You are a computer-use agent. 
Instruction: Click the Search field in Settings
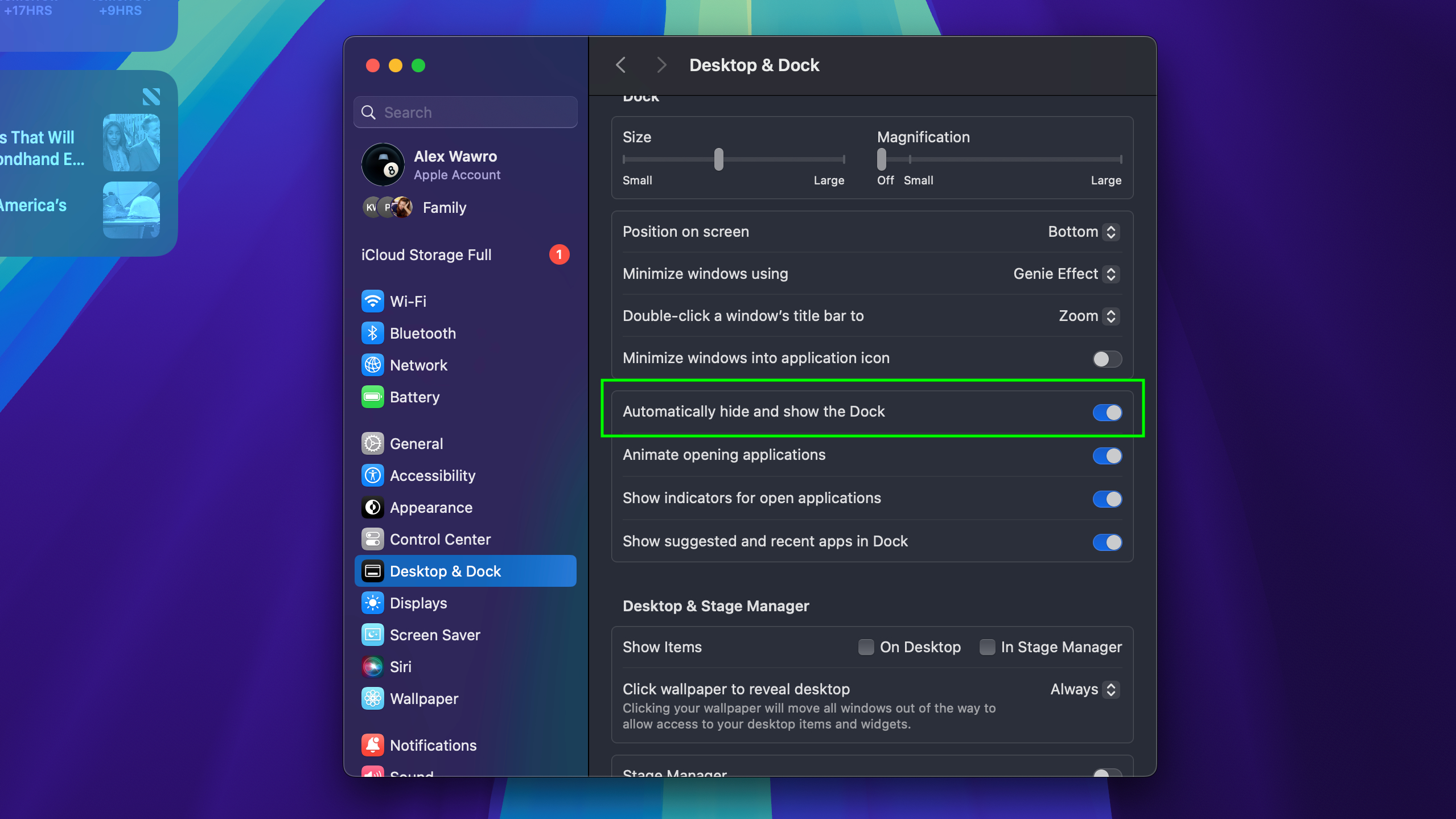pos(465,113)
